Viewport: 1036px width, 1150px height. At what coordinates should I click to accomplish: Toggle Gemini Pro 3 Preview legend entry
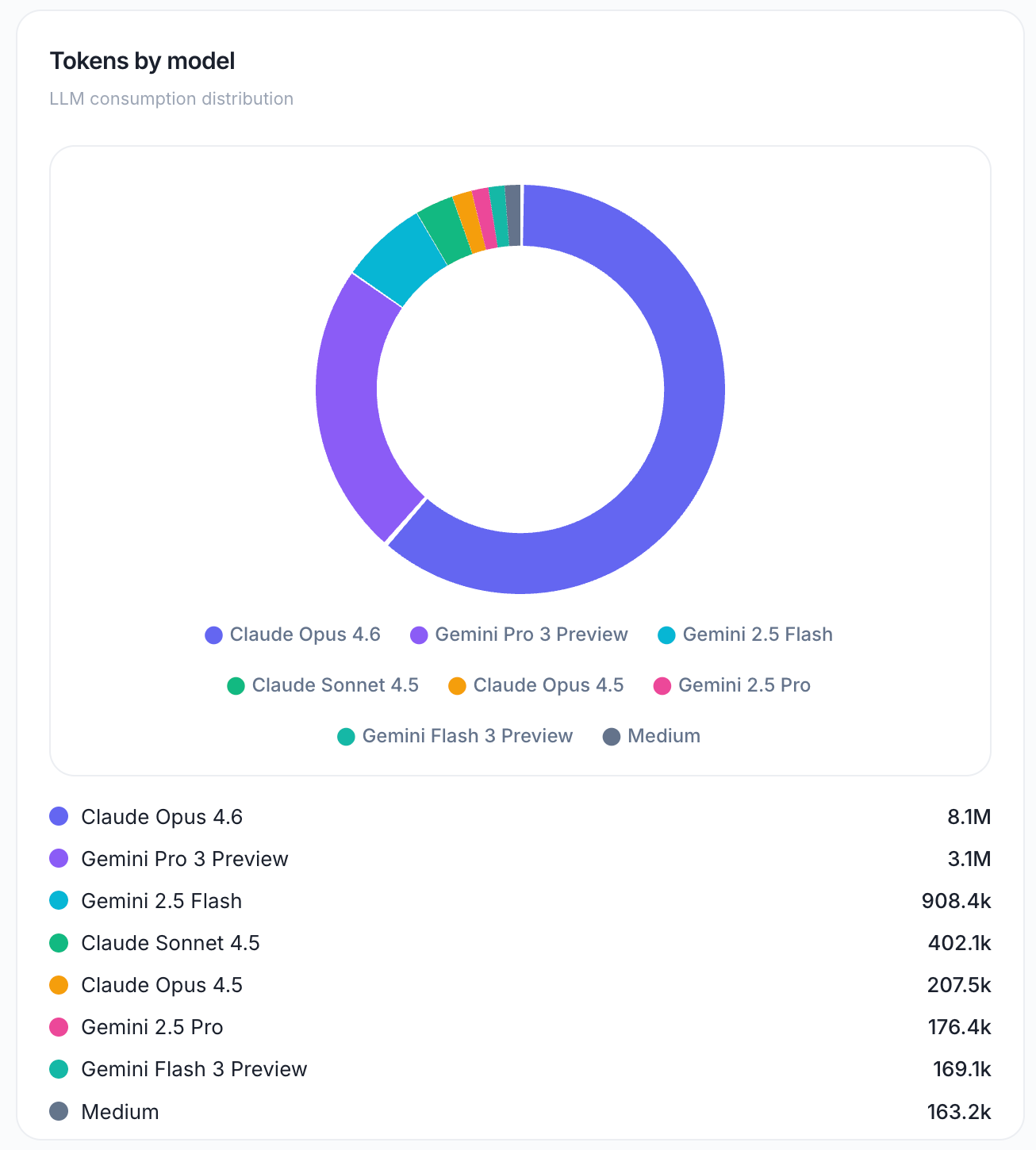520,634
